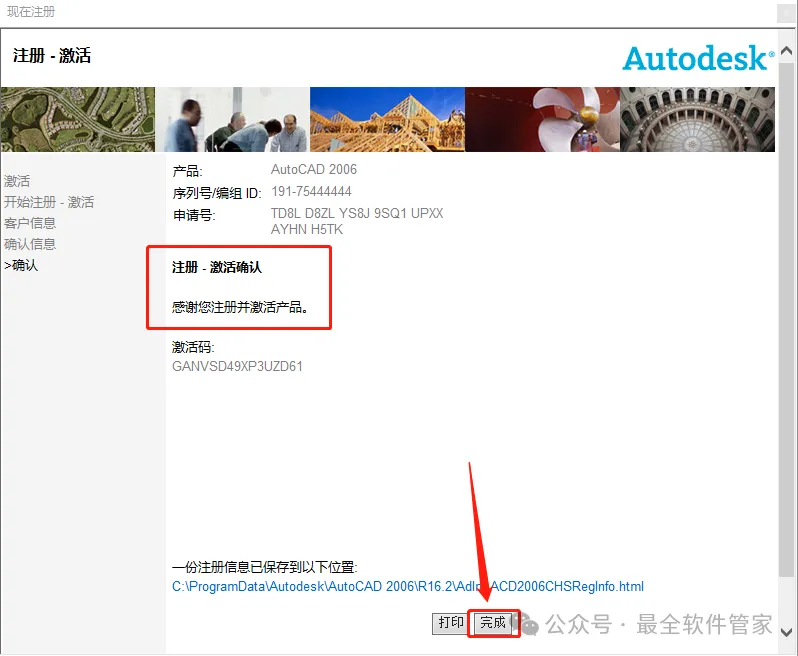Click the request code line AYHN H5TK
798x656 pixels.
tap(307, 230)
